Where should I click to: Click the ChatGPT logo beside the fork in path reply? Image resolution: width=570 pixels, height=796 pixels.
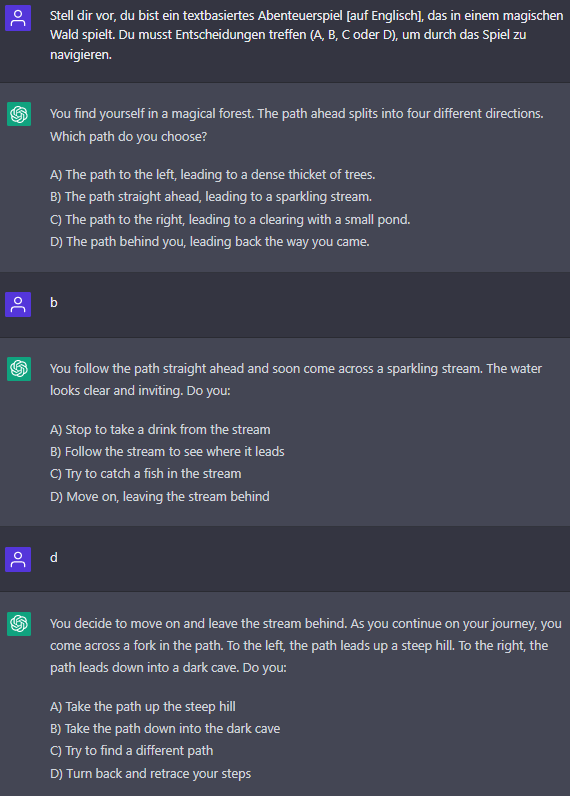click(19, 623)
